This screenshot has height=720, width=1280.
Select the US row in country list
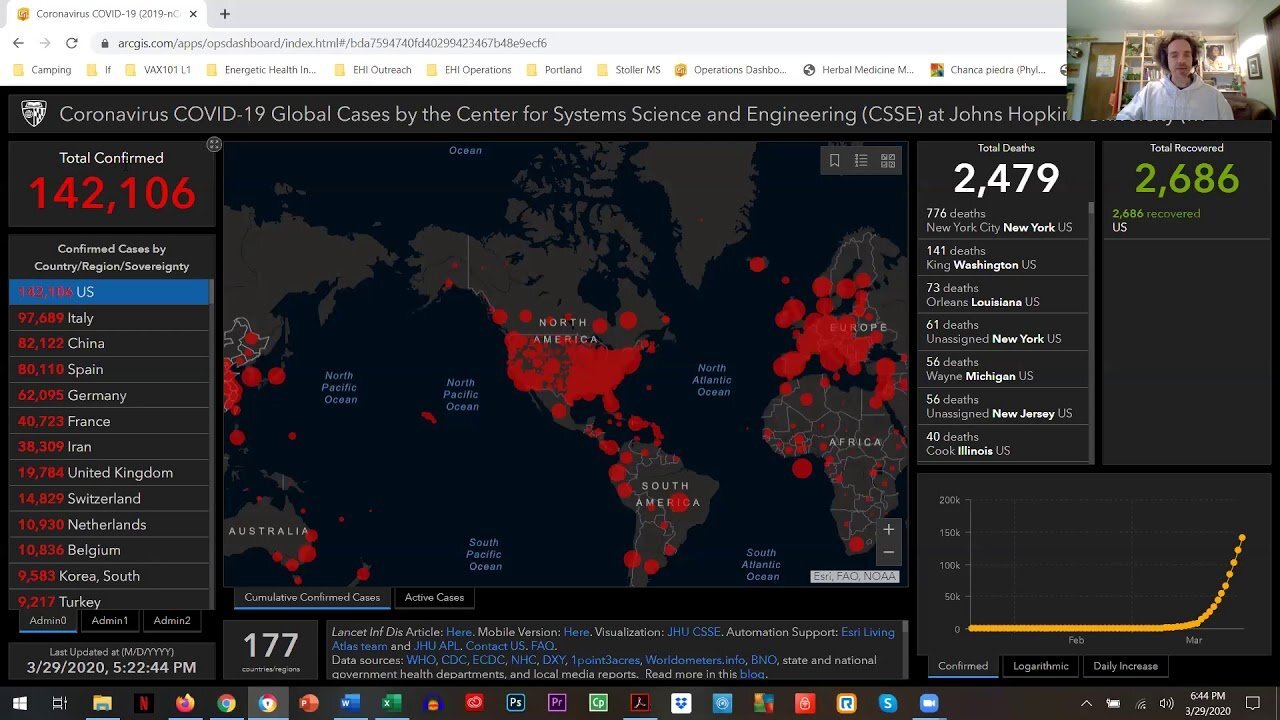pyautogui.click(x=110, y=292)
